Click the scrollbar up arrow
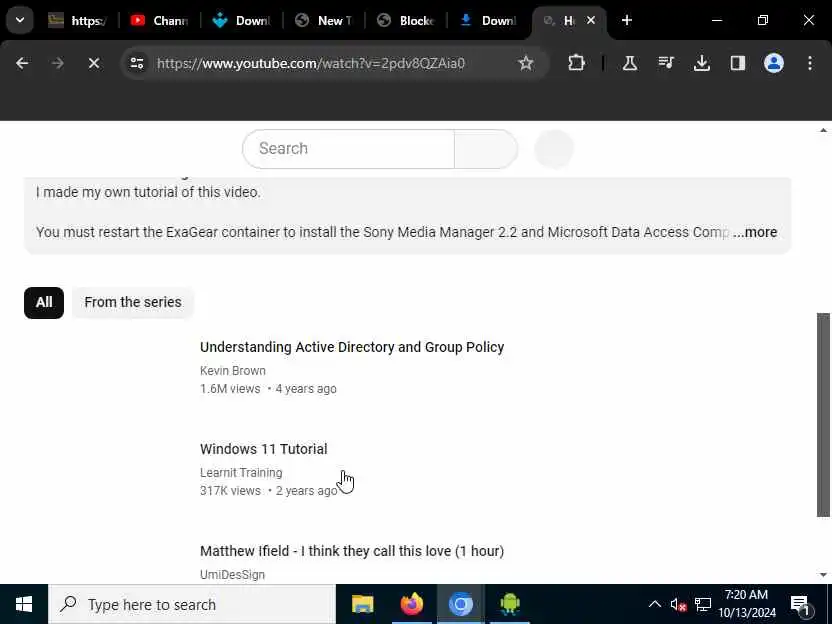 coord(823,131)
